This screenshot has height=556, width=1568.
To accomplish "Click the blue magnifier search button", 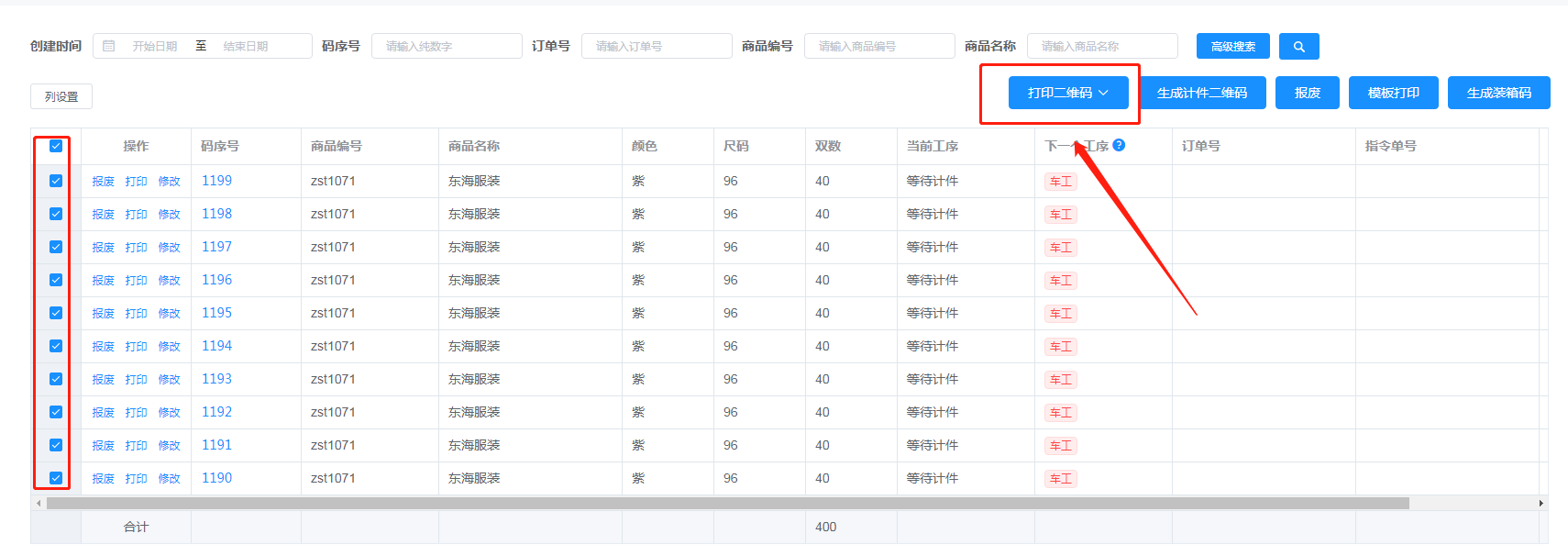I will click(1298, 47).
